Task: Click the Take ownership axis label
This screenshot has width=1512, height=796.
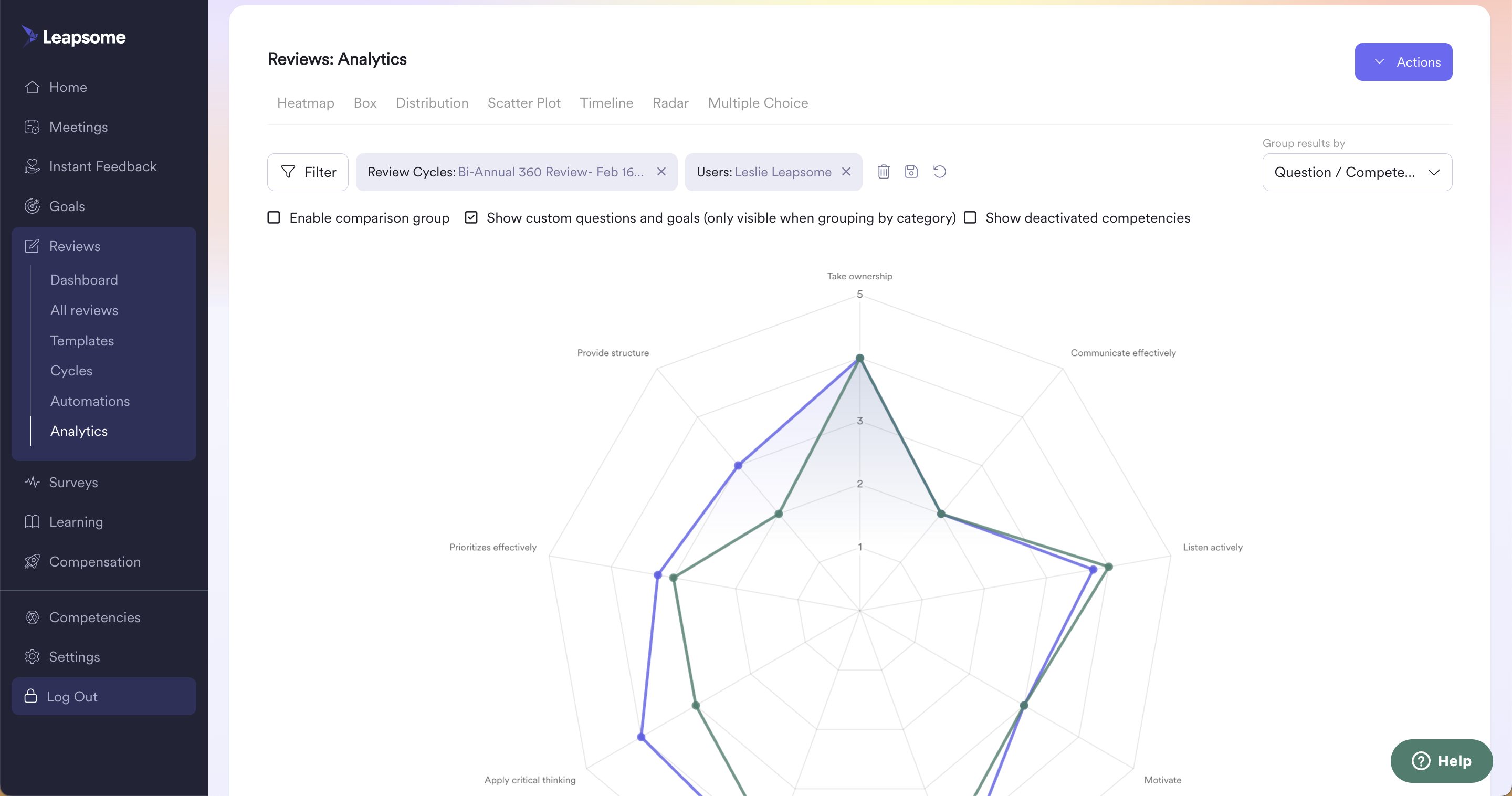Action: 859,276
